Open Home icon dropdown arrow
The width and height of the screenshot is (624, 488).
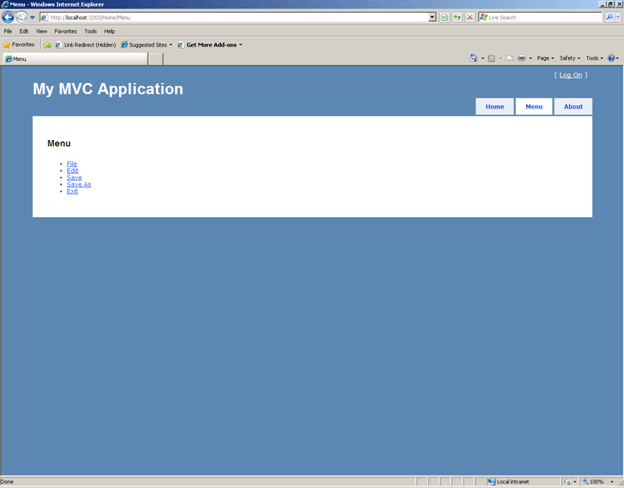point(483,58)
